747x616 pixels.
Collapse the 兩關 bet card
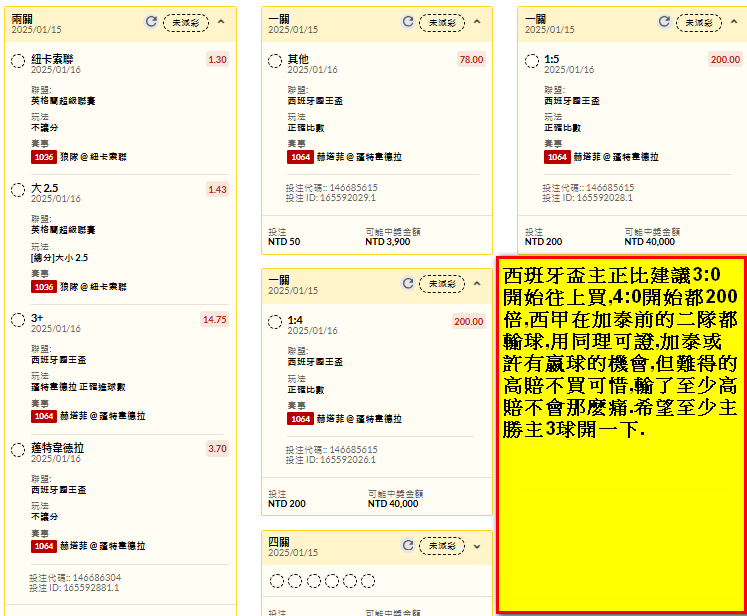pyautogui.click(x=221, y=22)
